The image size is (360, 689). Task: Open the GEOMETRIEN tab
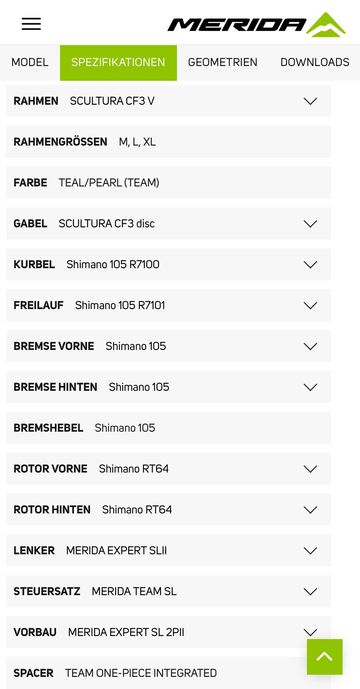[222, 62]
